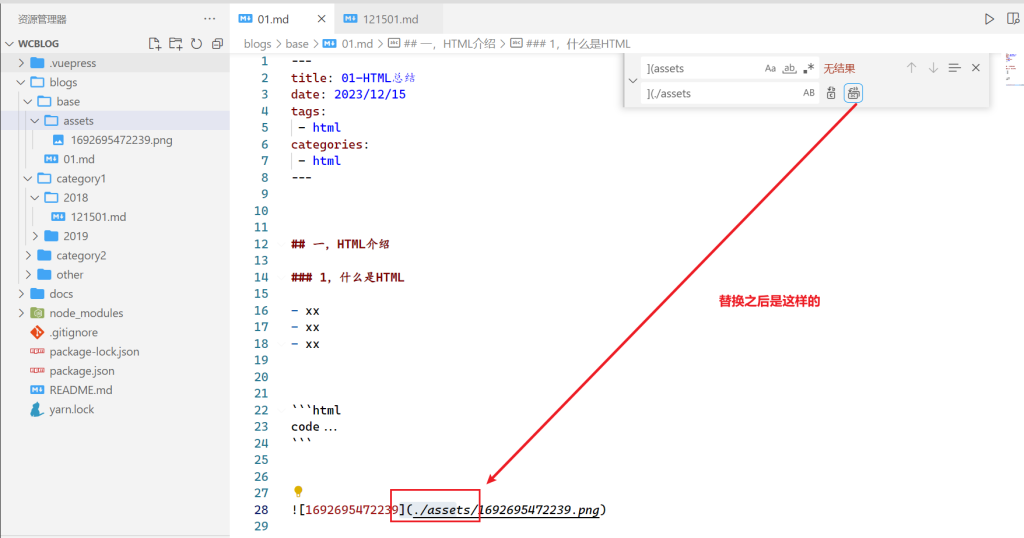Screen dimensions: 1024x538
Task: Open 1692695472239.png in explorer
Action: pos(121,140)
